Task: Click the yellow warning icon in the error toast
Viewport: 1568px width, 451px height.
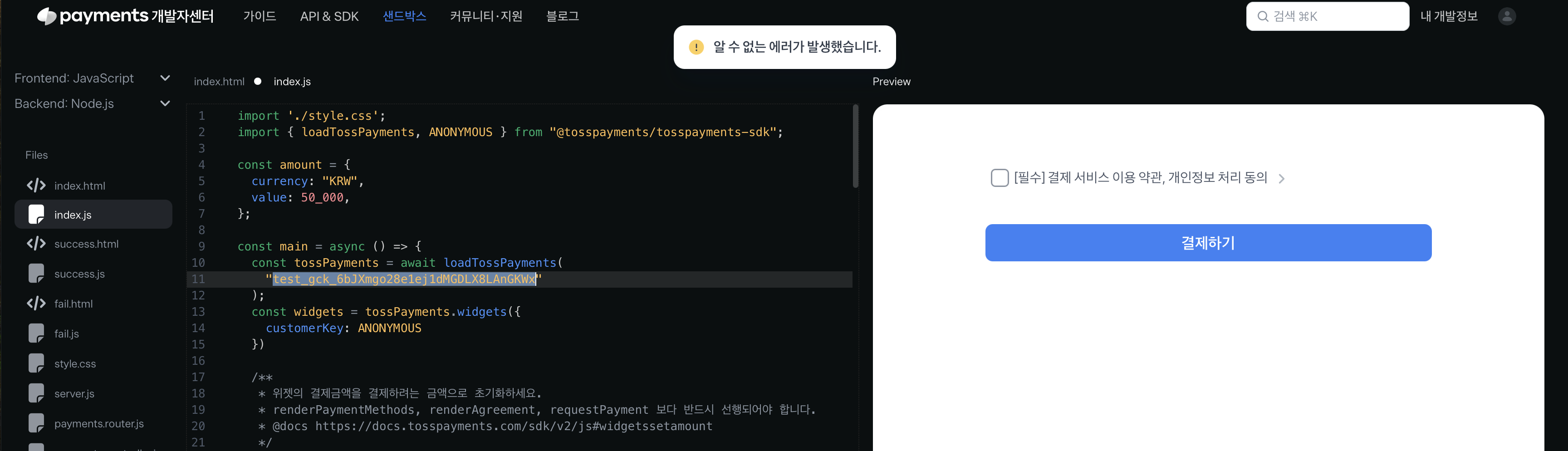Action: (x=696, y=47)
